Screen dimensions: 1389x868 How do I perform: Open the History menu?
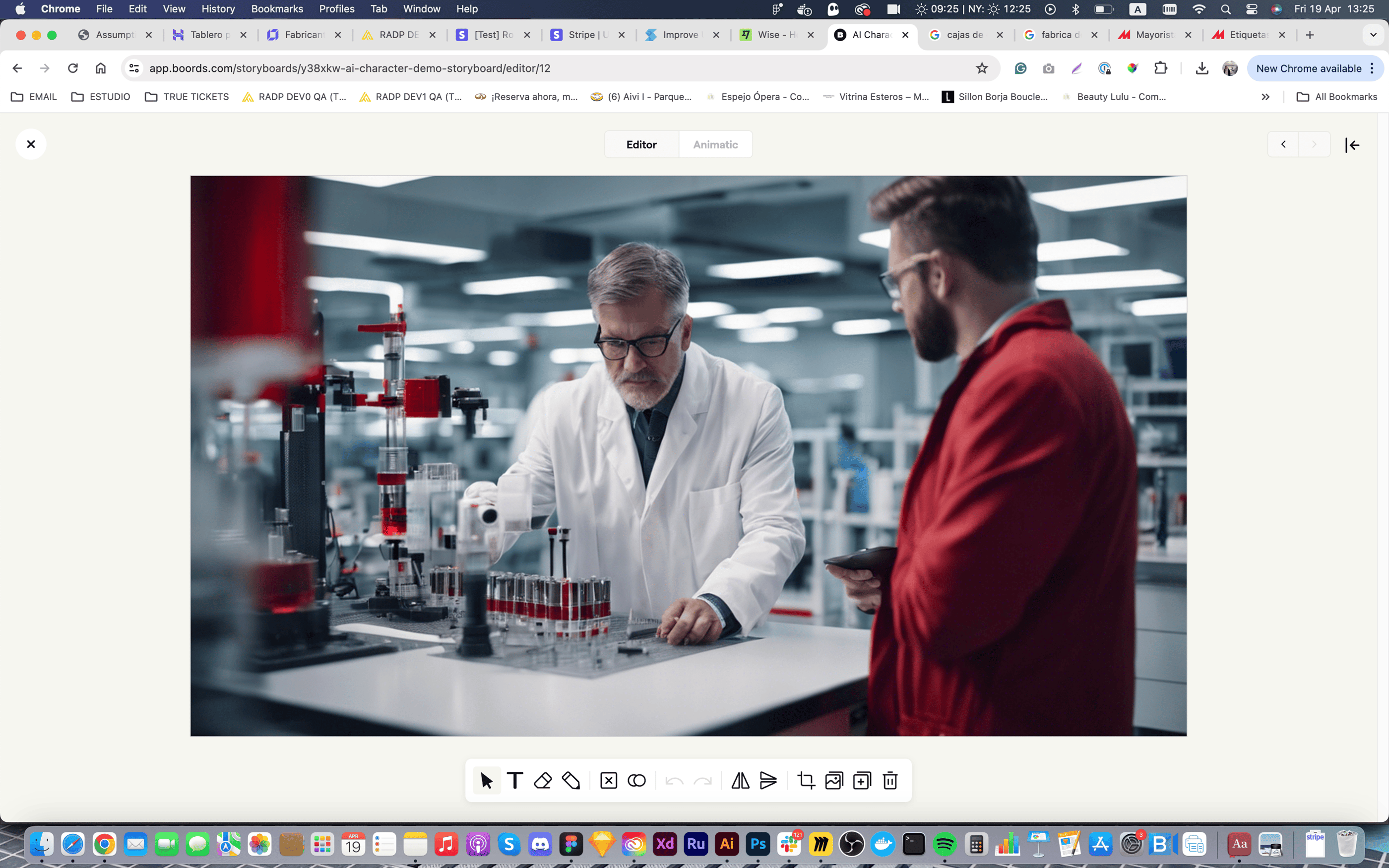(218, 8)
